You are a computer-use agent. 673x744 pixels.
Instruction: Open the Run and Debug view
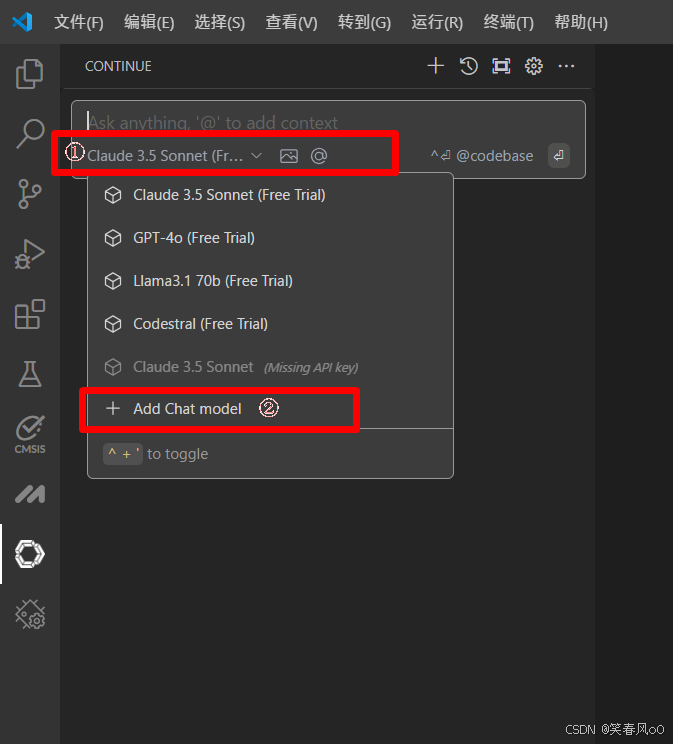tap(29, 253)
